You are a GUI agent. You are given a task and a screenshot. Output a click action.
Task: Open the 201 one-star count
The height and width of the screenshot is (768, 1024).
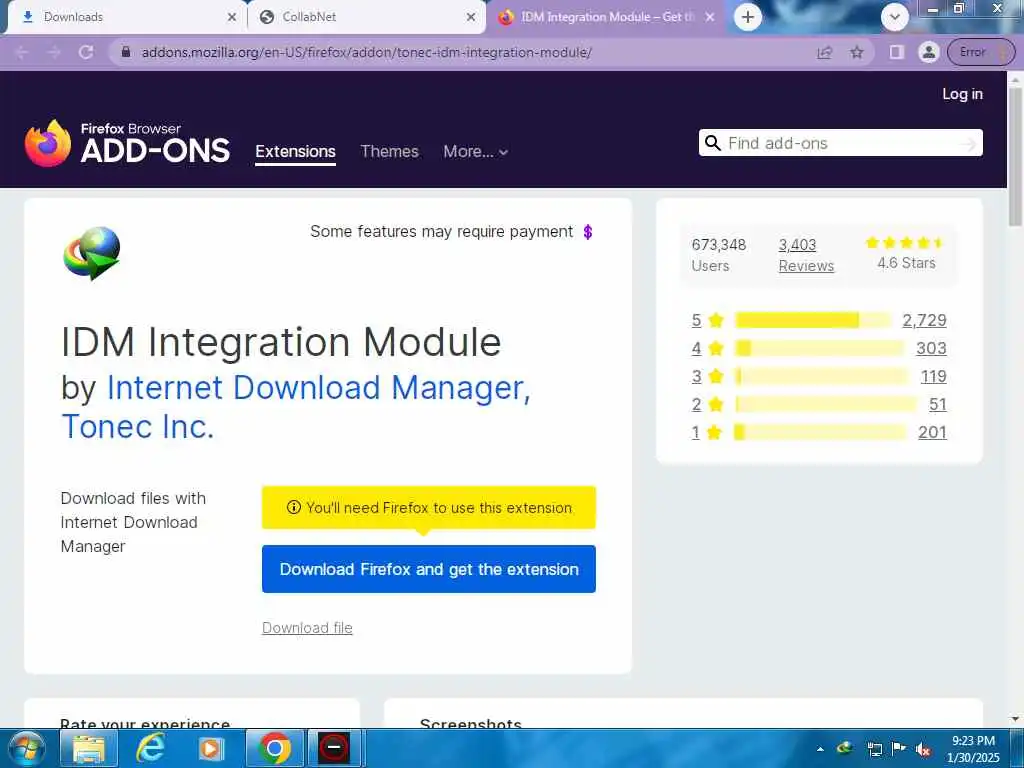(933, 432)
